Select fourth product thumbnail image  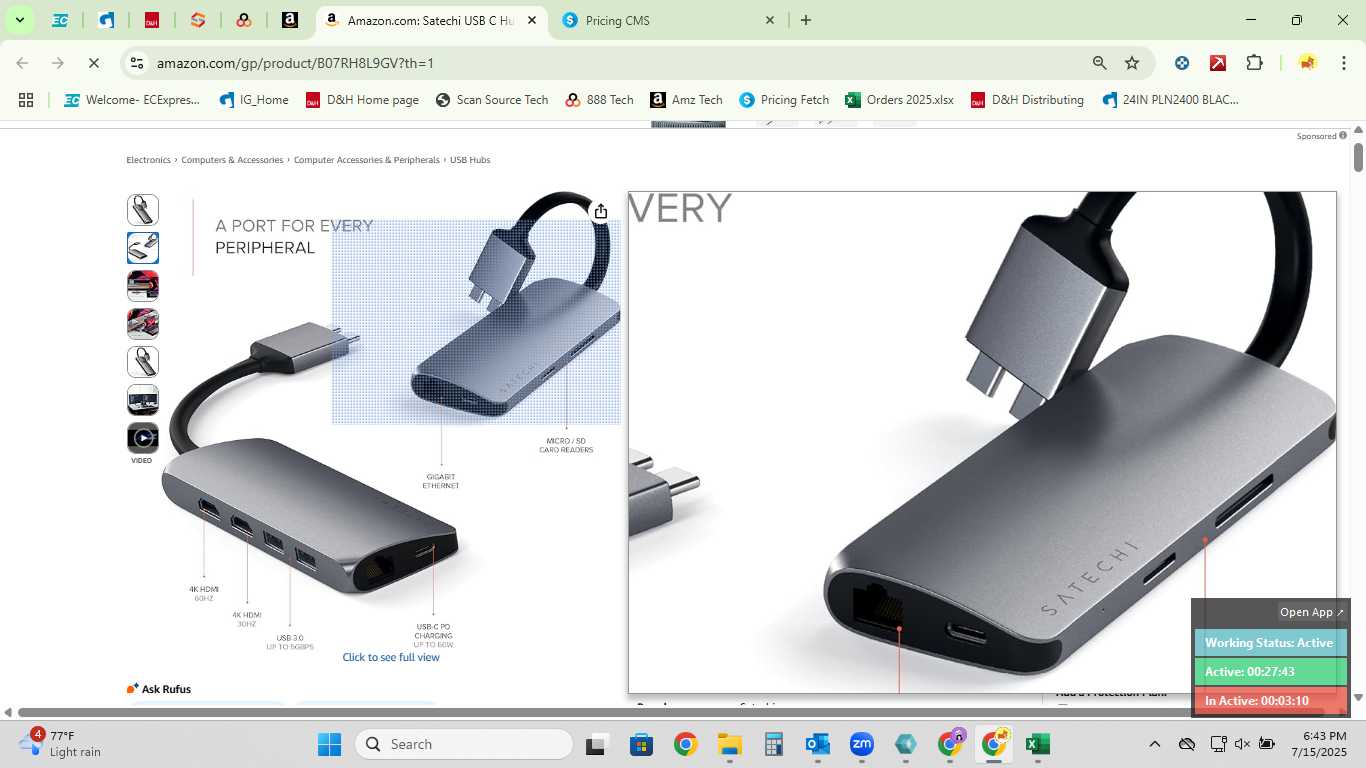(143, 324)
